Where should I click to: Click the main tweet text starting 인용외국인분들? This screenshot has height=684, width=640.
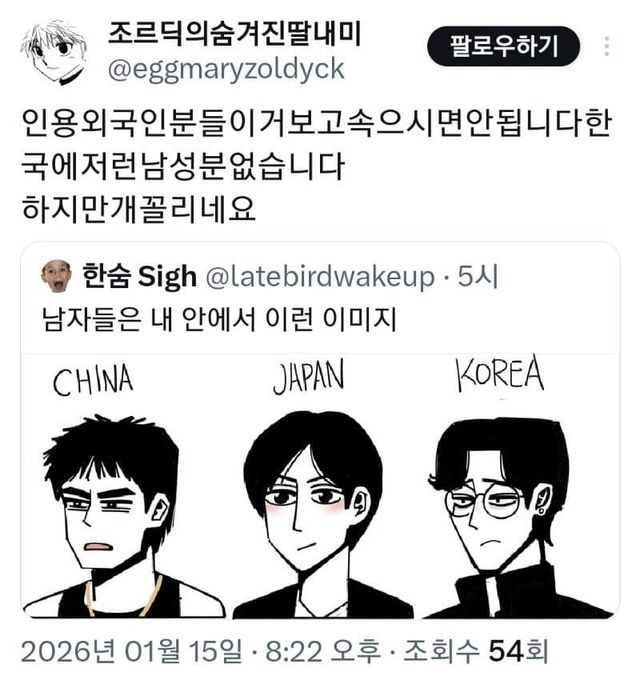[x=316, y=166]
